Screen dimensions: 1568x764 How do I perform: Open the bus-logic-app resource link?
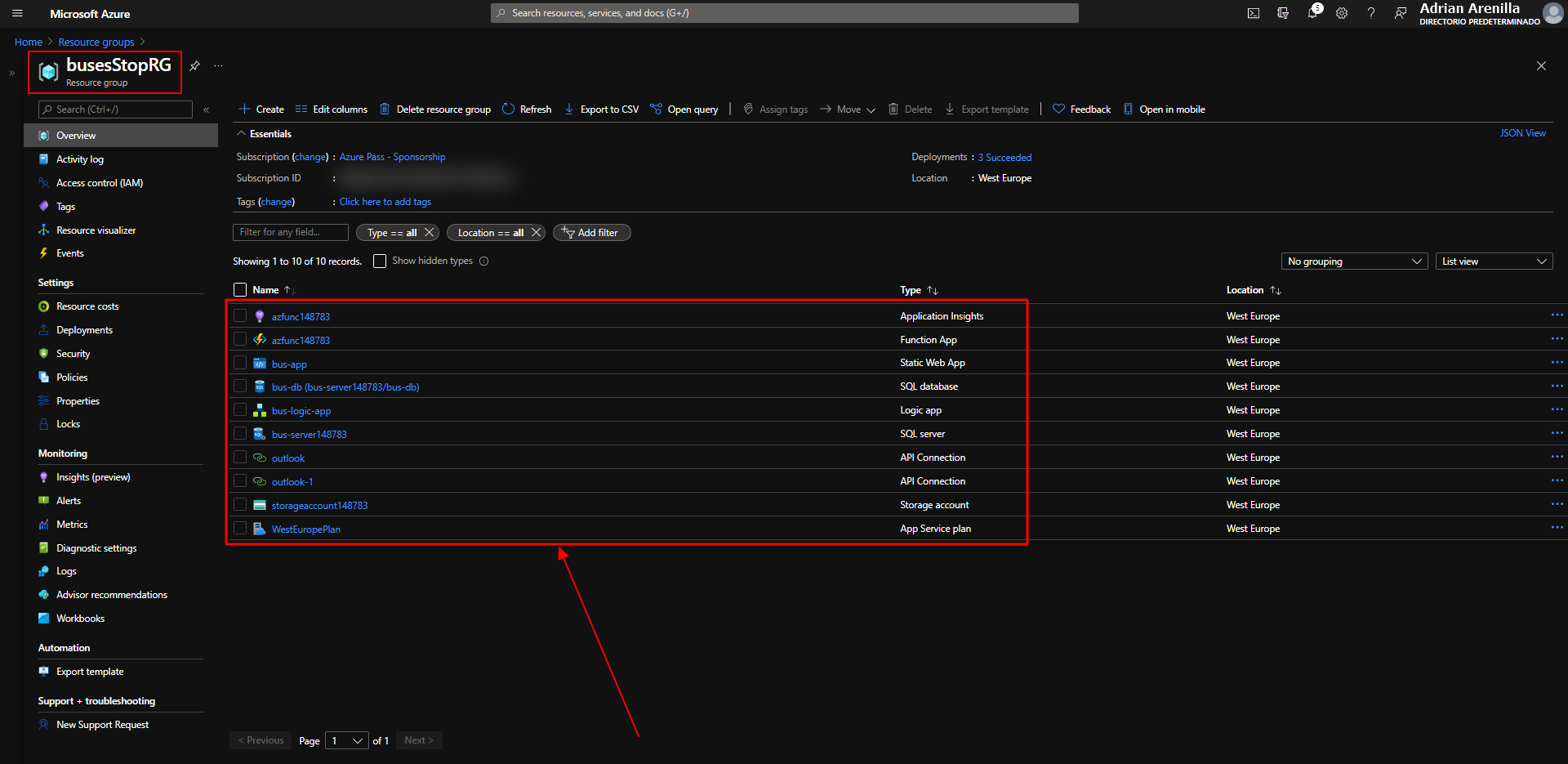pos(301,411)
